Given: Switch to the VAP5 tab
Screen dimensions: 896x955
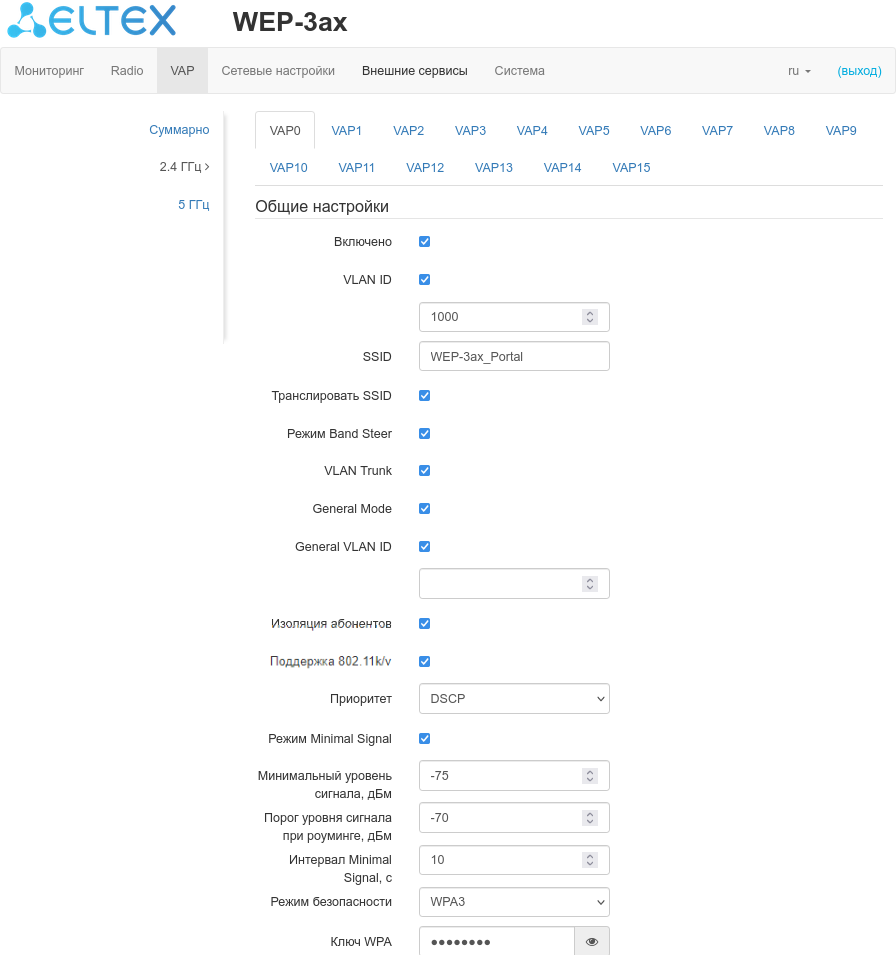Looking at the screenshot, I should click(x=594, y=131).
